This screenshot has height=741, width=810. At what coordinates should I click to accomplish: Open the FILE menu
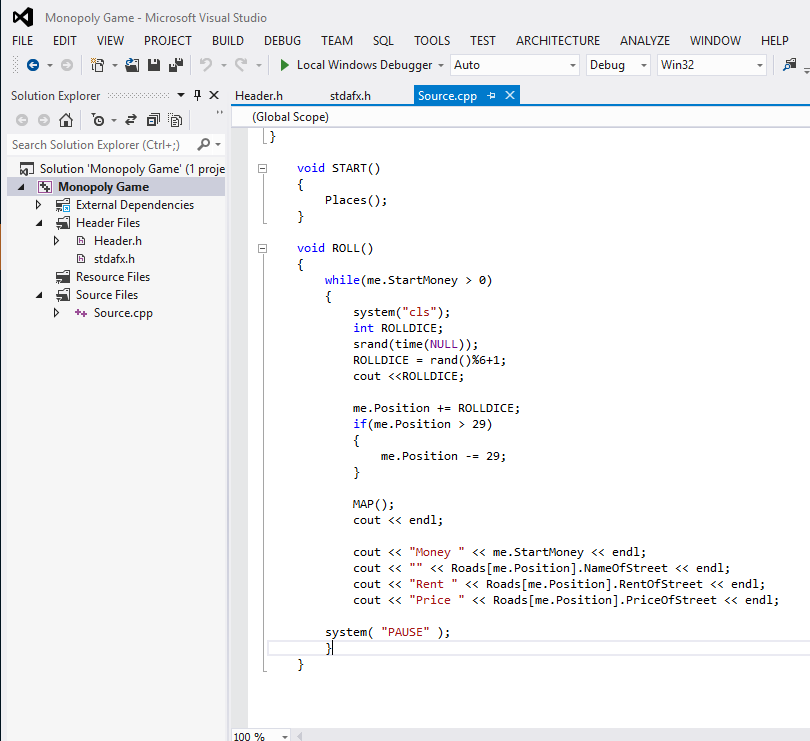point(23,41)
